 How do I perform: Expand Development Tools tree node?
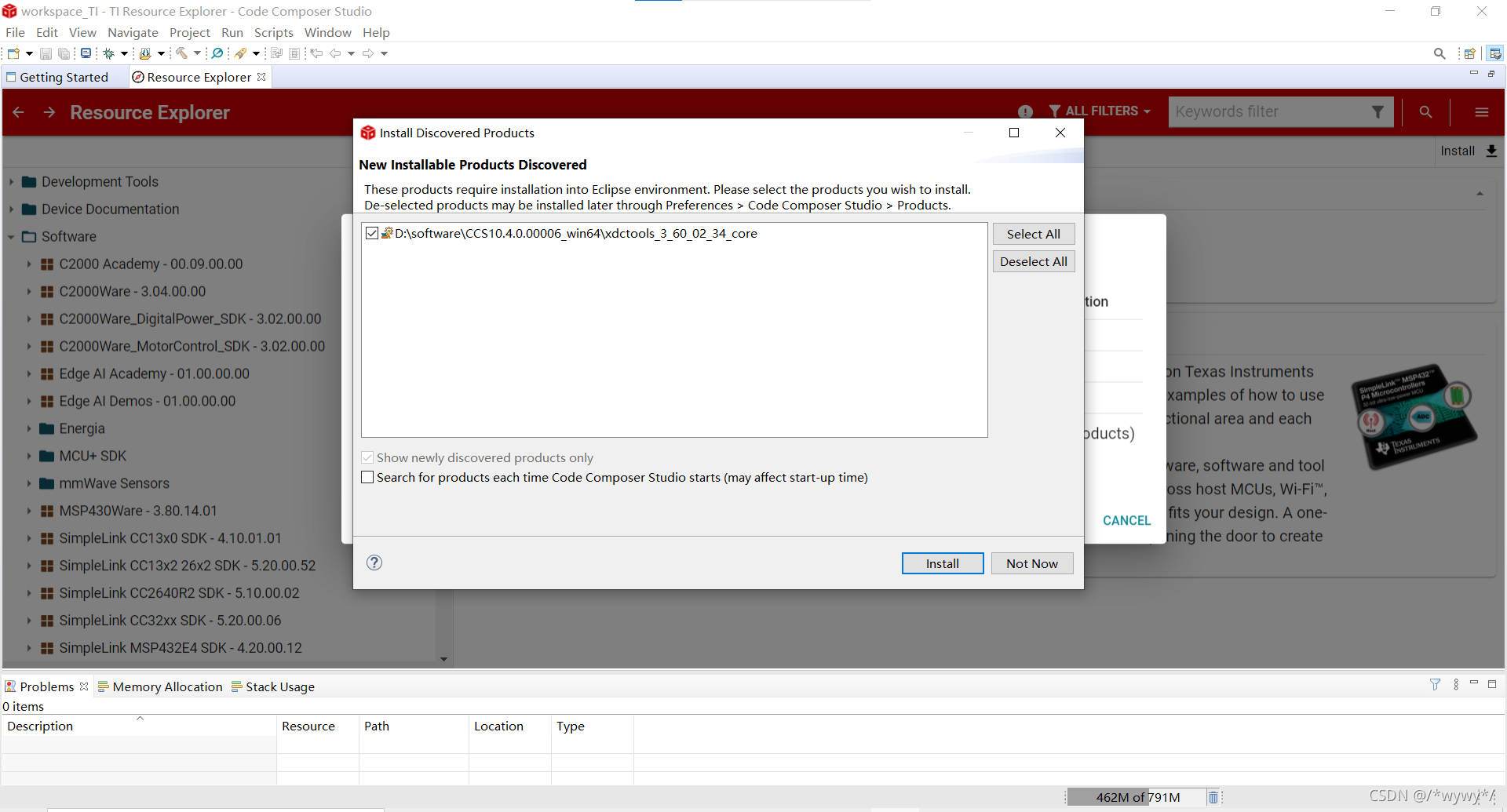(x=11, y=182)
